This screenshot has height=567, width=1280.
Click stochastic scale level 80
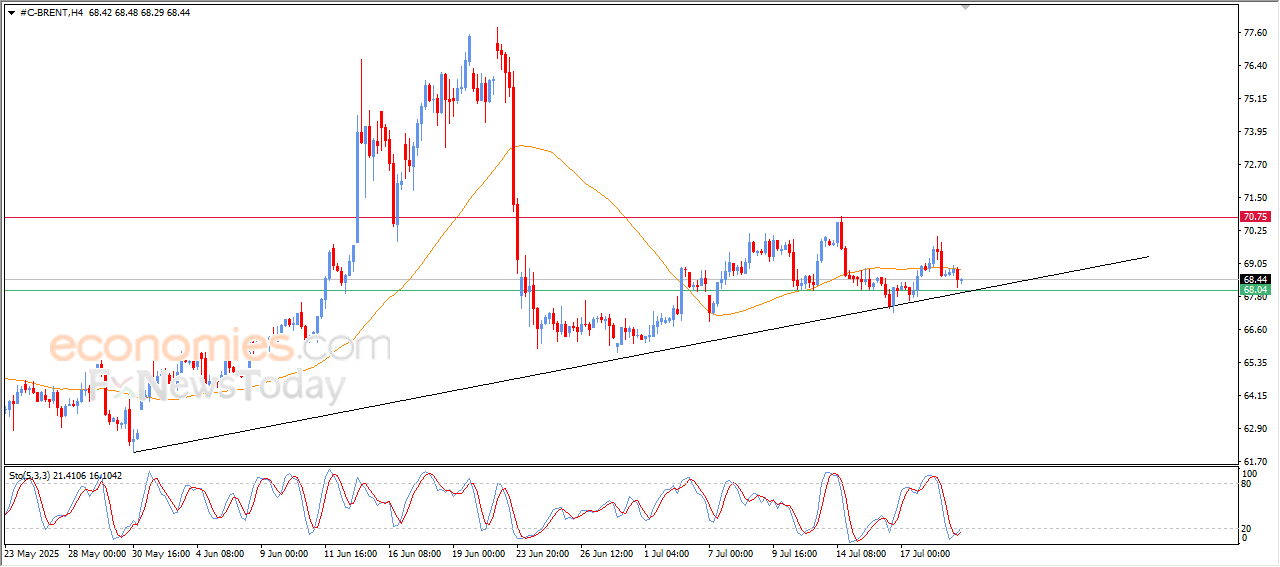[x=1247, y=484]
